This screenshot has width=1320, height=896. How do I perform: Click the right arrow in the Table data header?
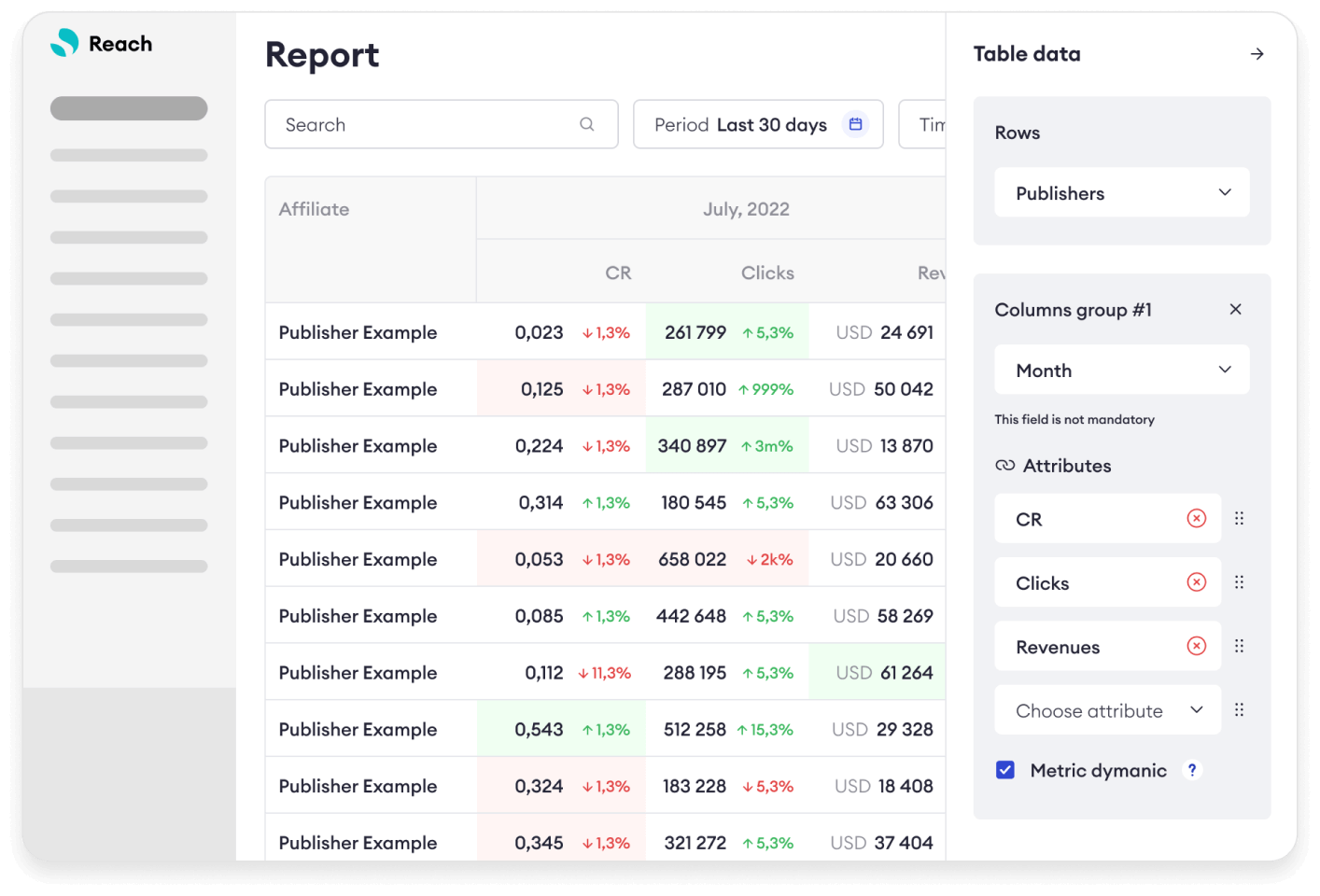point(1257,54)
